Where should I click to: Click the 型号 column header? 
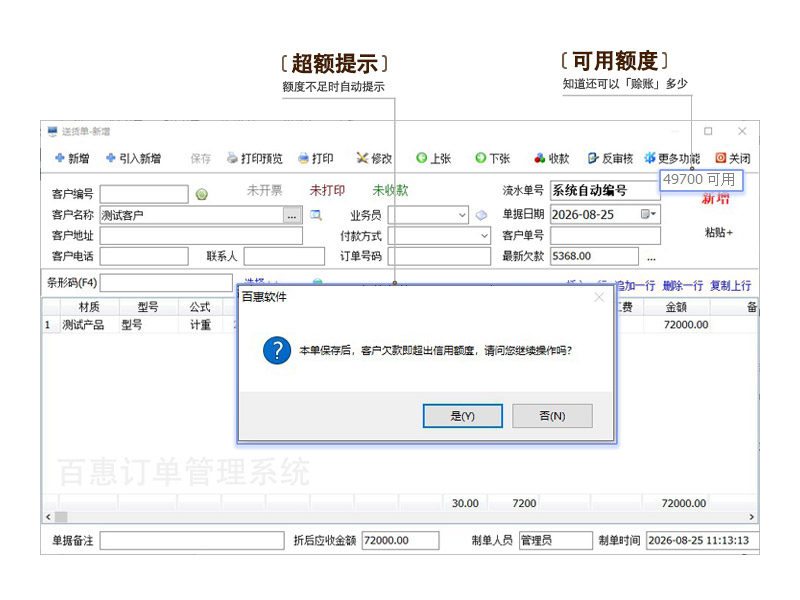click(148, 307)
